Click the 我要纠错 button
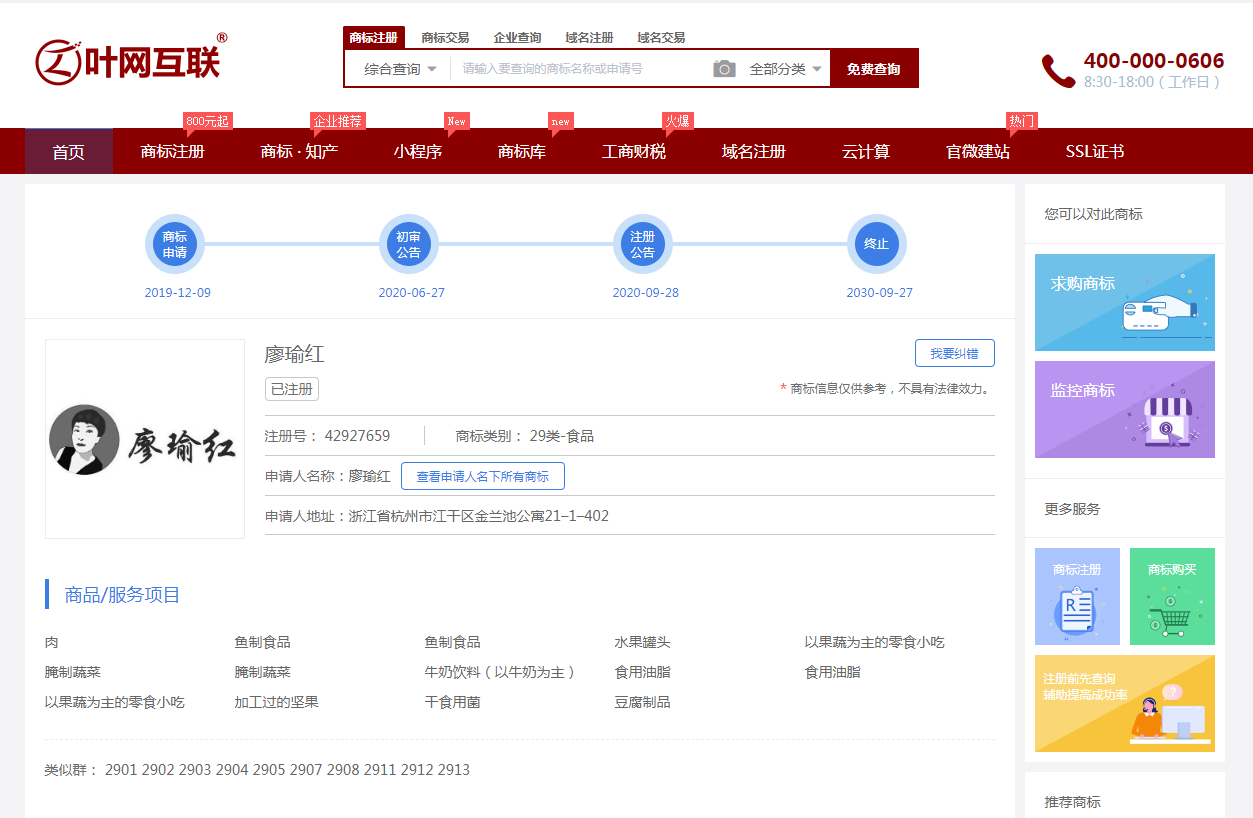The width and height of the screenshot is (1253, 818). coord(954,353)
